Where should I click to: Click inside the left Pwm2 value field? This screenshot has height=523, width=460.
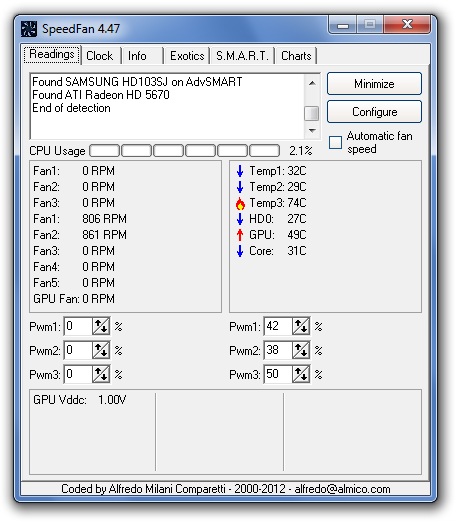coord(78,350)
